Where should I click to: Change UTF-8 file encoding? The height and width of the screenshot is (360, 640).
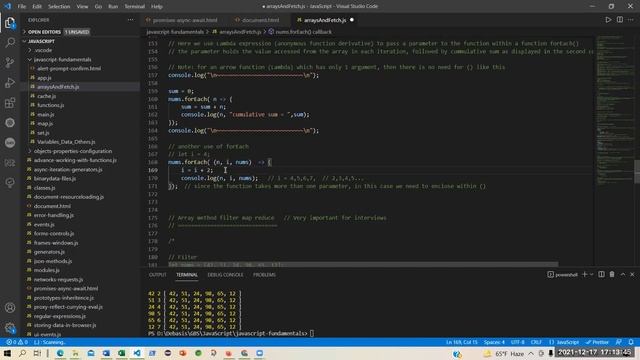518,342
